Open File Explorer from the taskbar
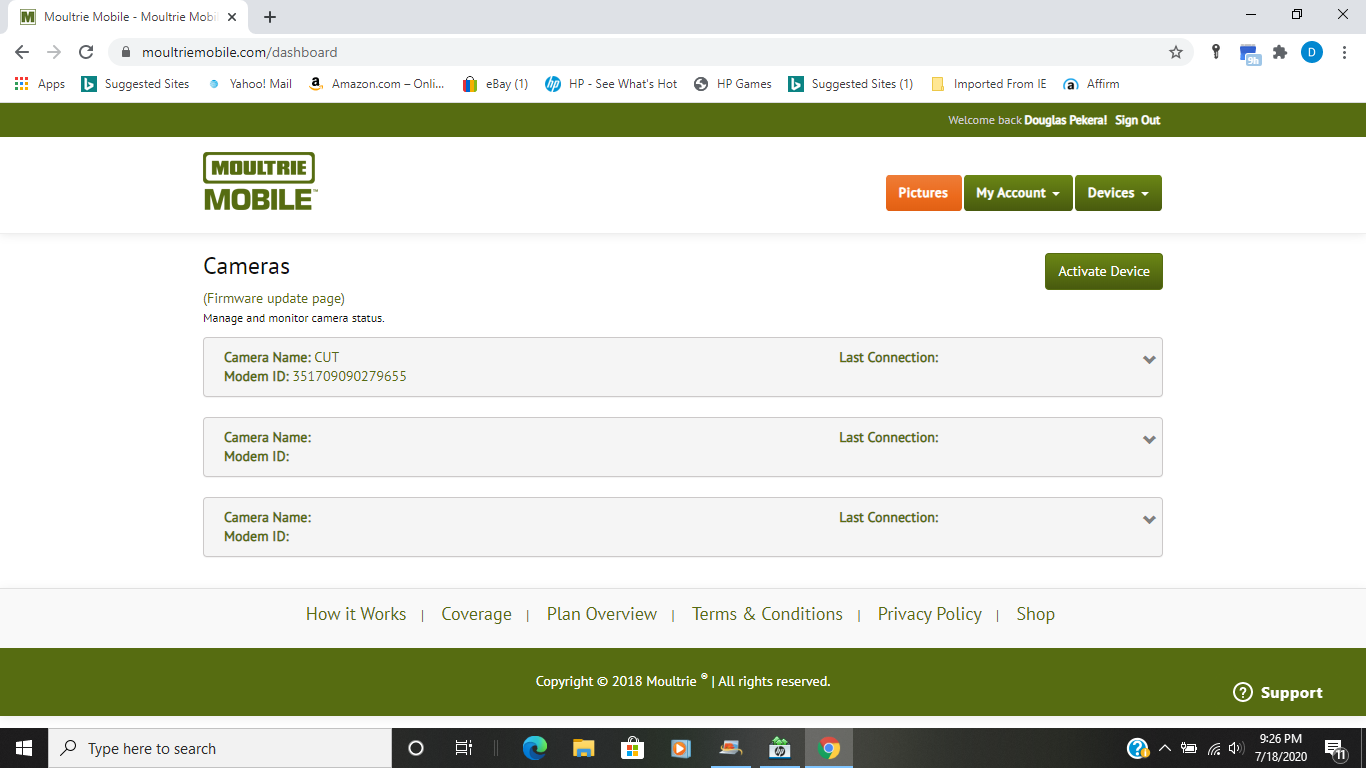This screenshot has width=1366, height=768. pos(584,748)
